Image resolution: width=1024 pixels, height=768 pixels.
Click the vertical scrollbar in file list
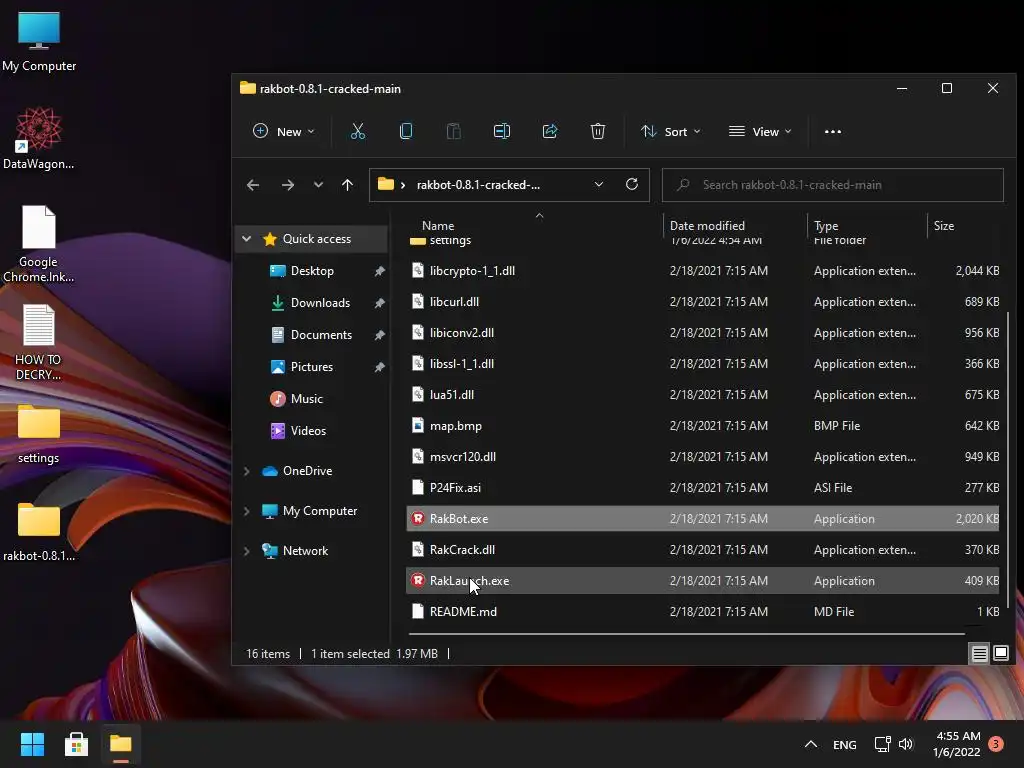point(1009,460)
